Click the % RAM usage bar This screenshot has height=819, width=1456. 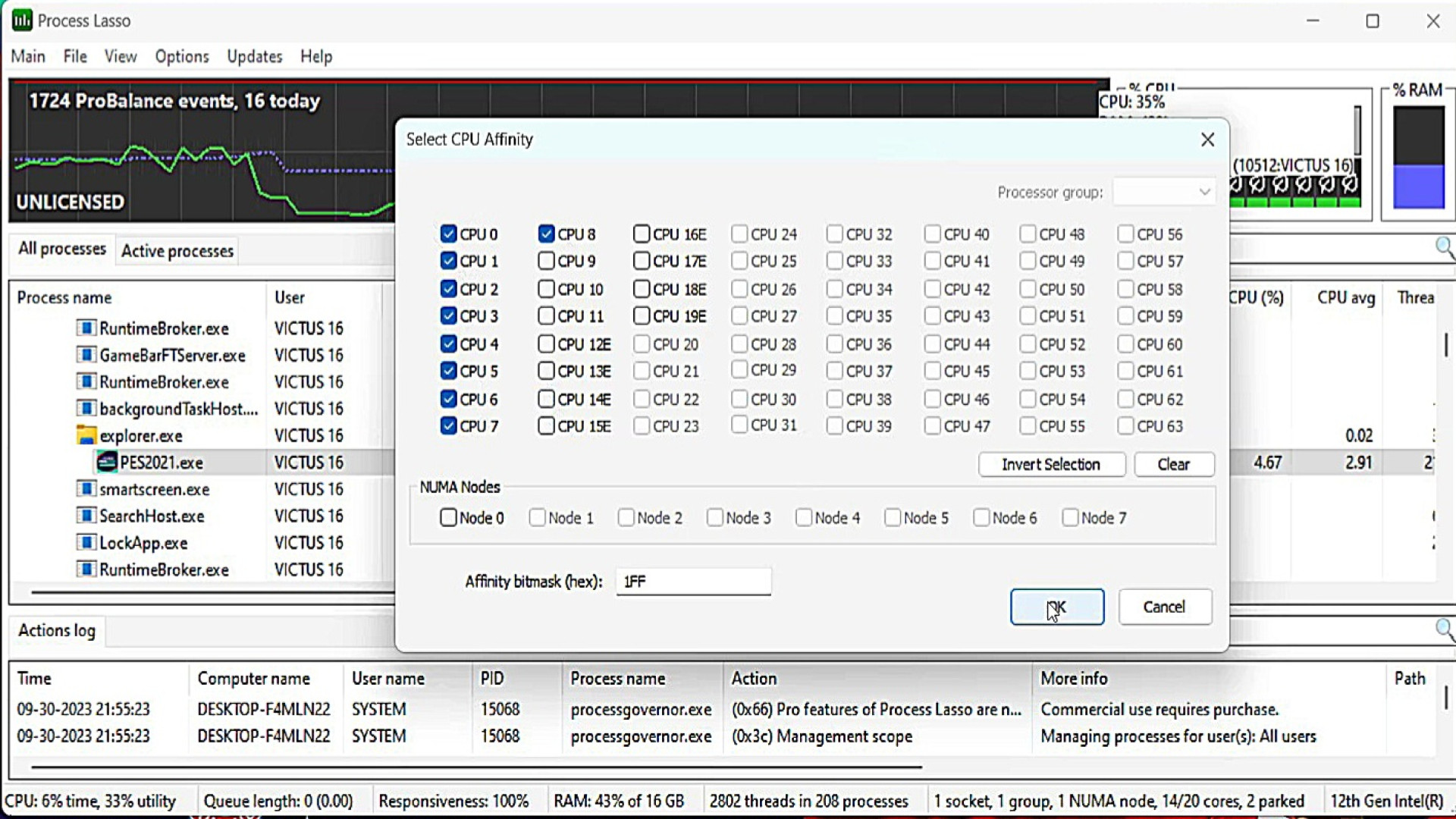(x=1419, y=157)
